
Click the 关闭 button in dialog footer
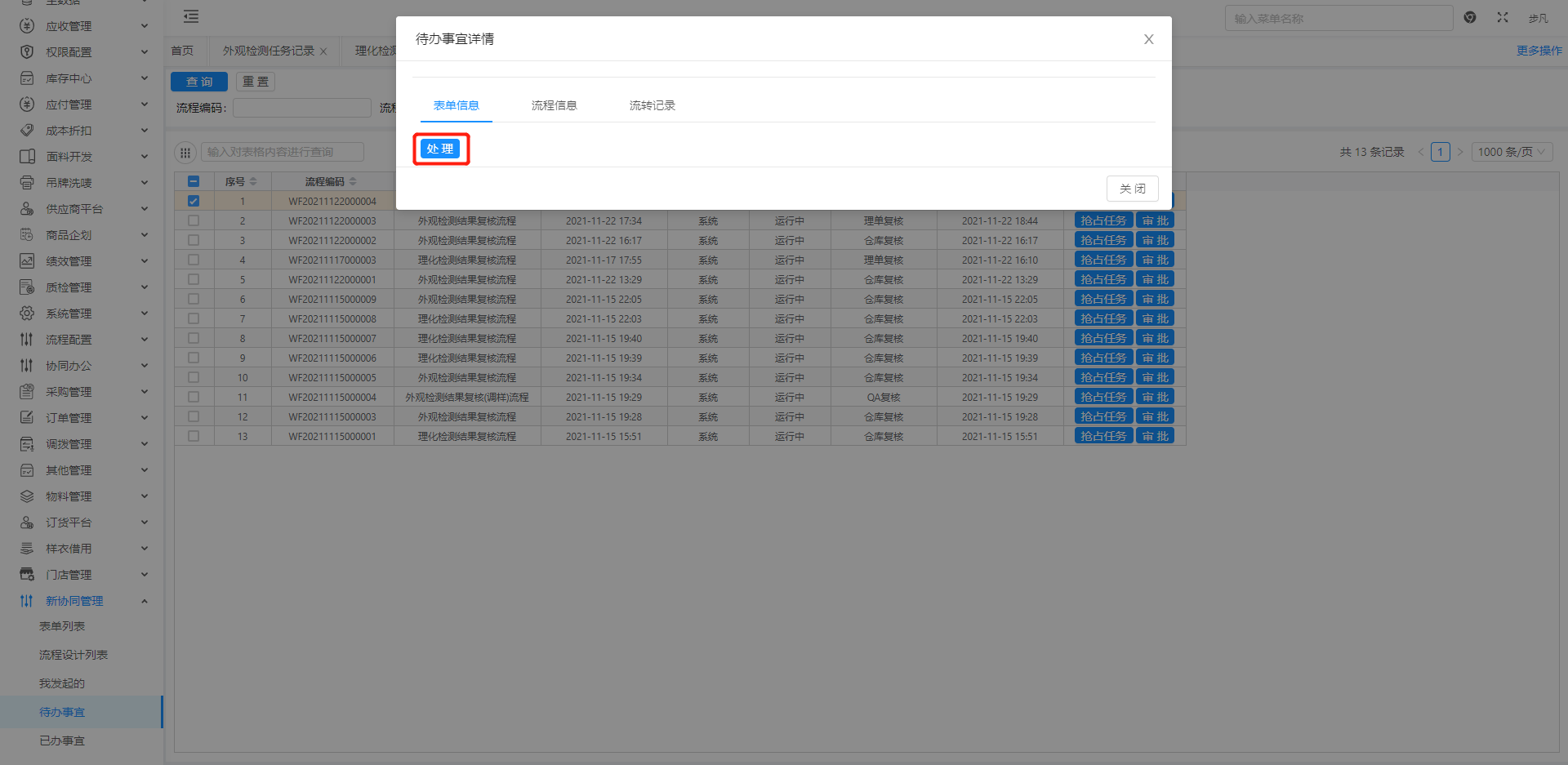(x=1132, y=189)
